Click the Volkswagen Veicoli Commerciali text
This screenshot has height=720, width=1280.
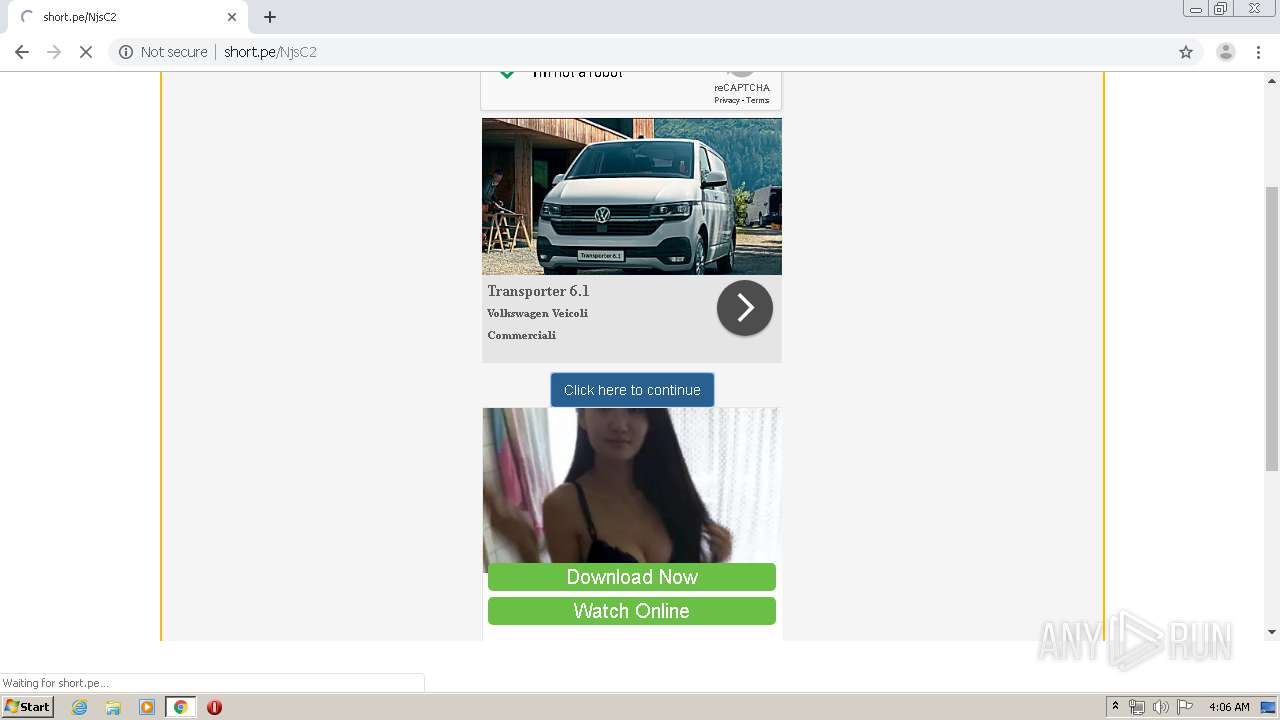[537, 324]
